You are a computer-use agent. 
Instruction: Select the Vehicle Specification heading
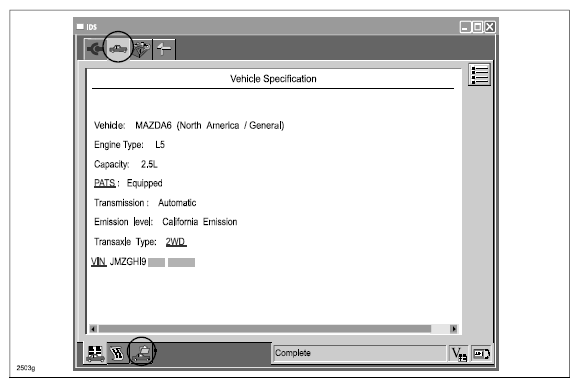click(273, 79)
